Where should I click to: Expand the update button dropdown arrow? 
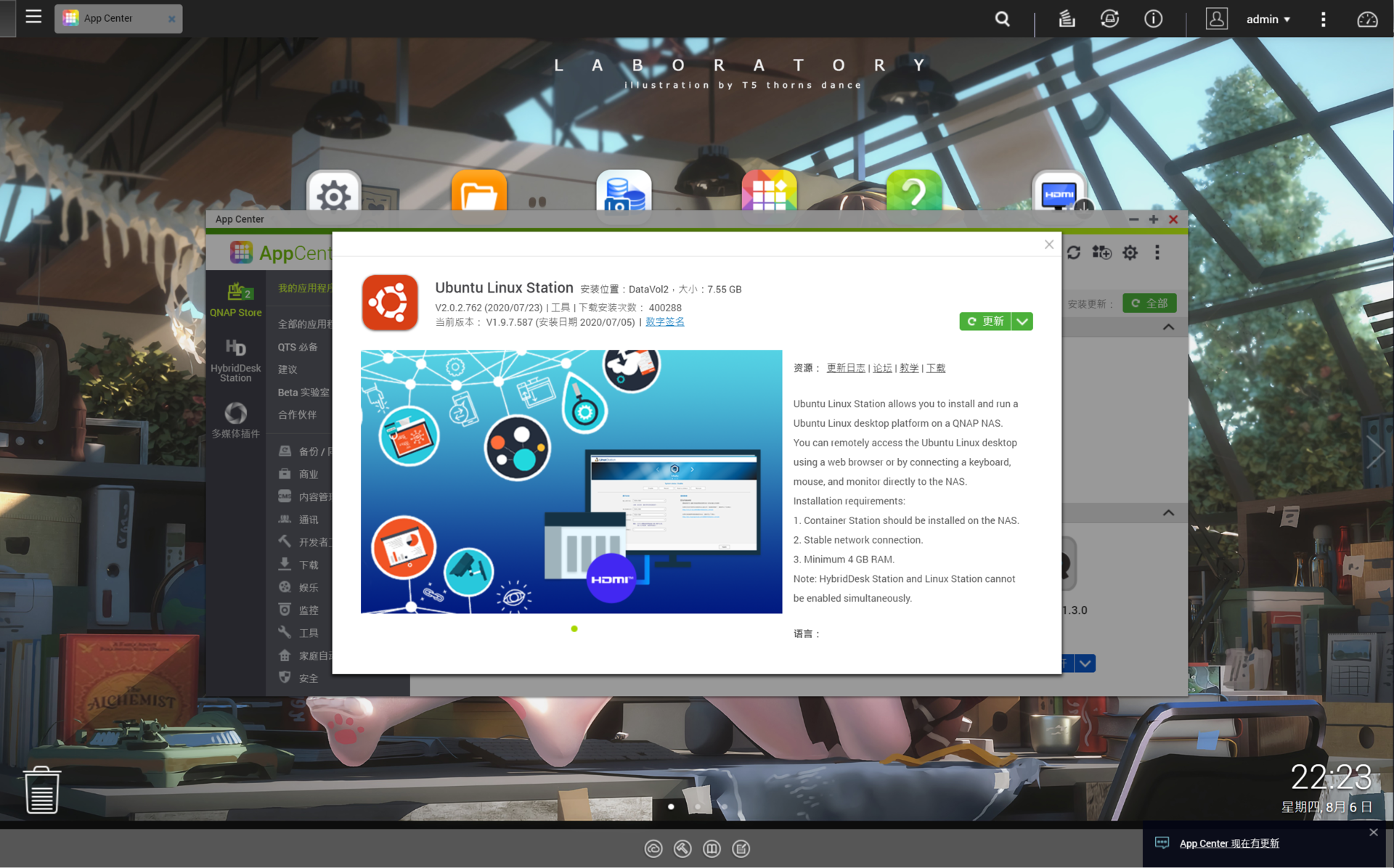(x=1022, y=322)
